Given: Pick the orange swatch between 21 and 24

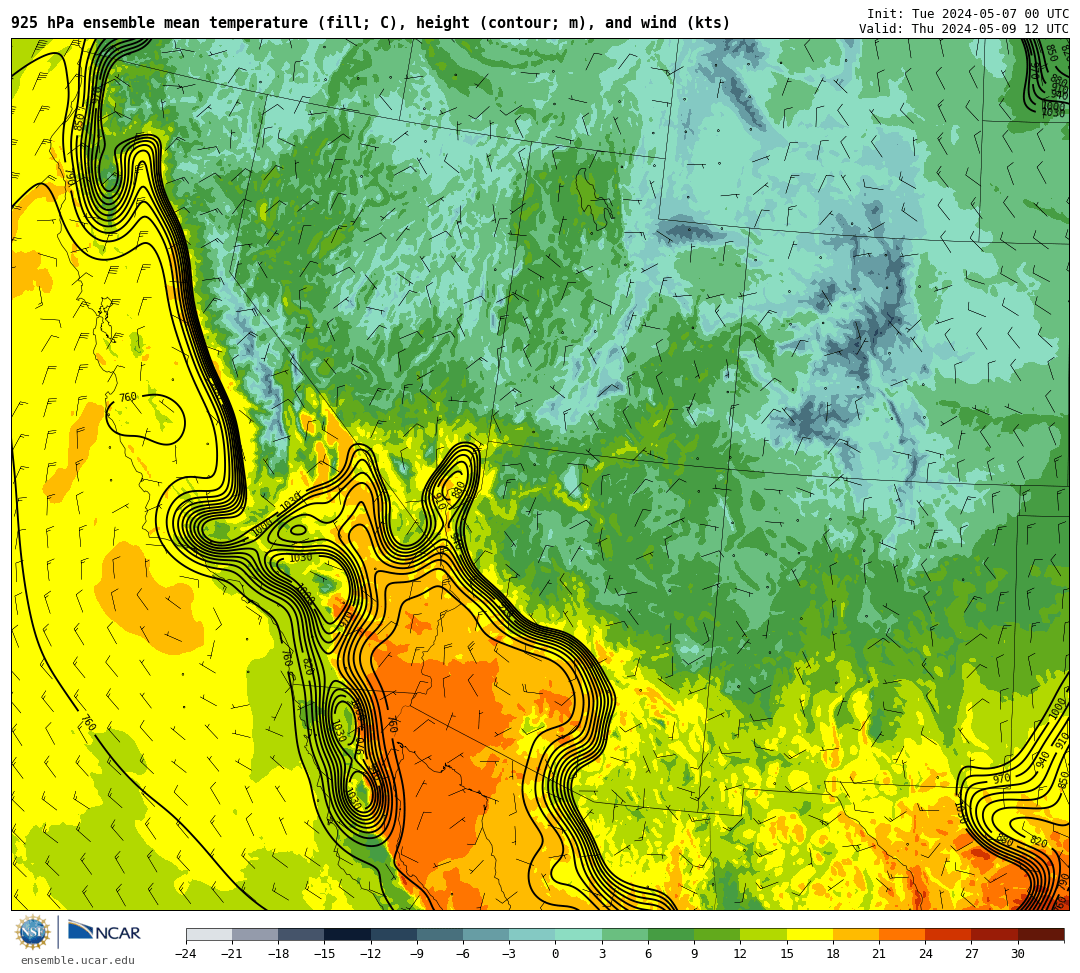Looking at the screenshot, I should tap(902, 934).
